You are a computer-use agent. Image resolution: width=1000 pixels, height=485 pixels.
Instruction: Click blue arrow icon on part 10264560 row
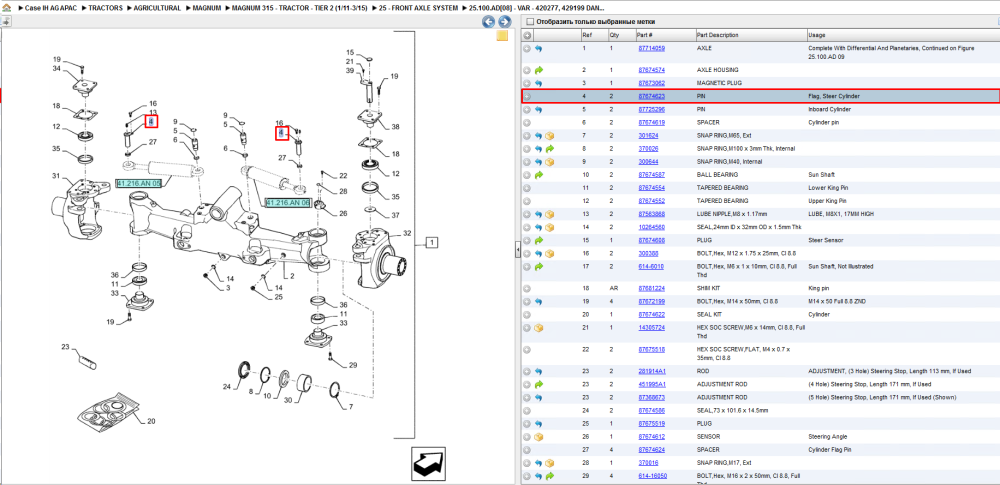tap(538, 227)
